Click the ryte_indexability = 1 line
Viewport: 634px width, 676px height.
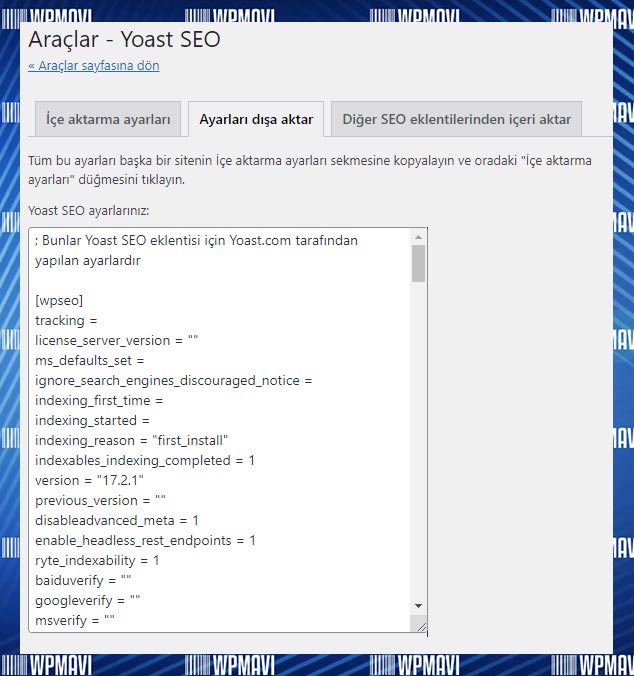coord(97,560)
